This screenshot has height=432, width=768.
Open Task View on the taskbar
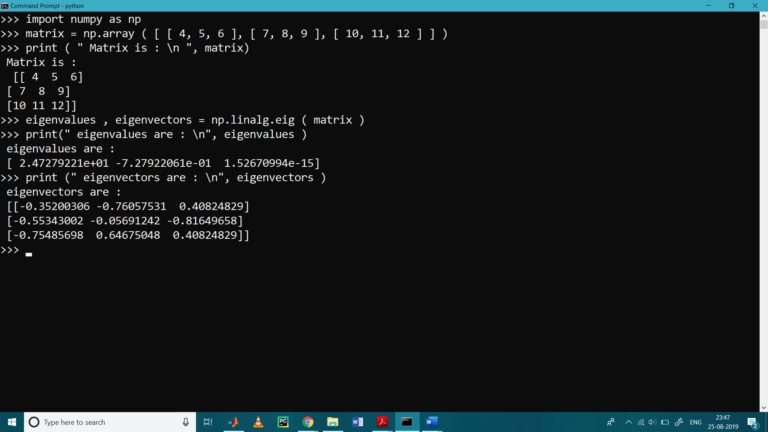coord(208,422)
